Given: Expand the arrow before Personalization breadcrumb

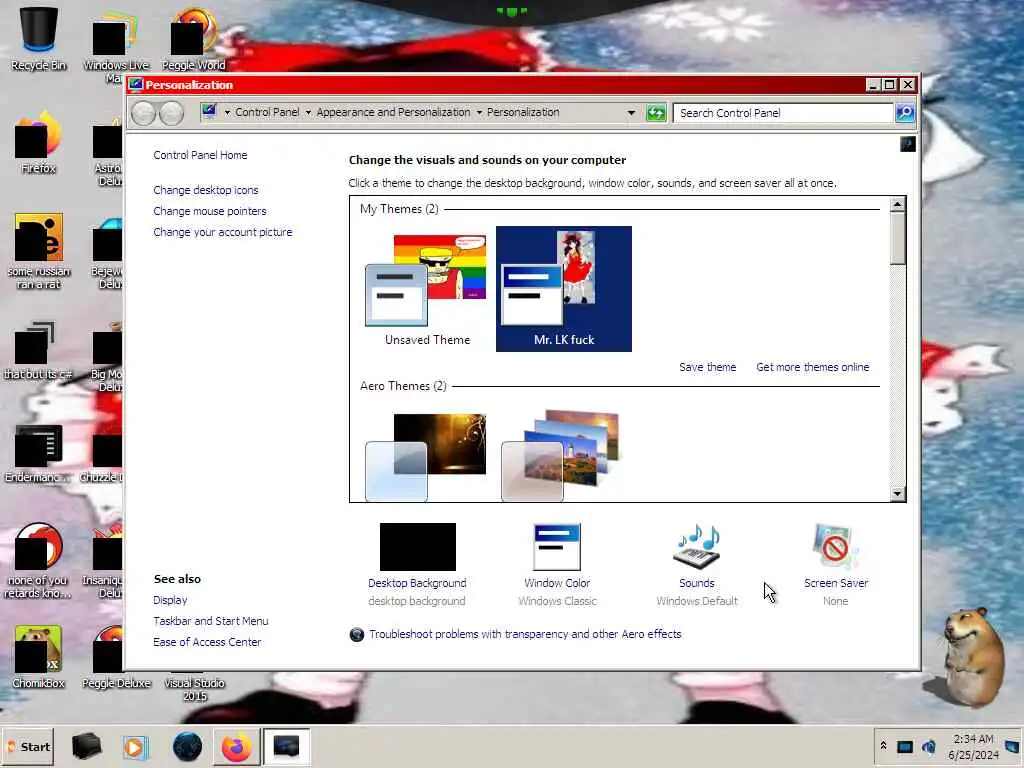Looking at the screenshot, I should [x=479, y=112].
